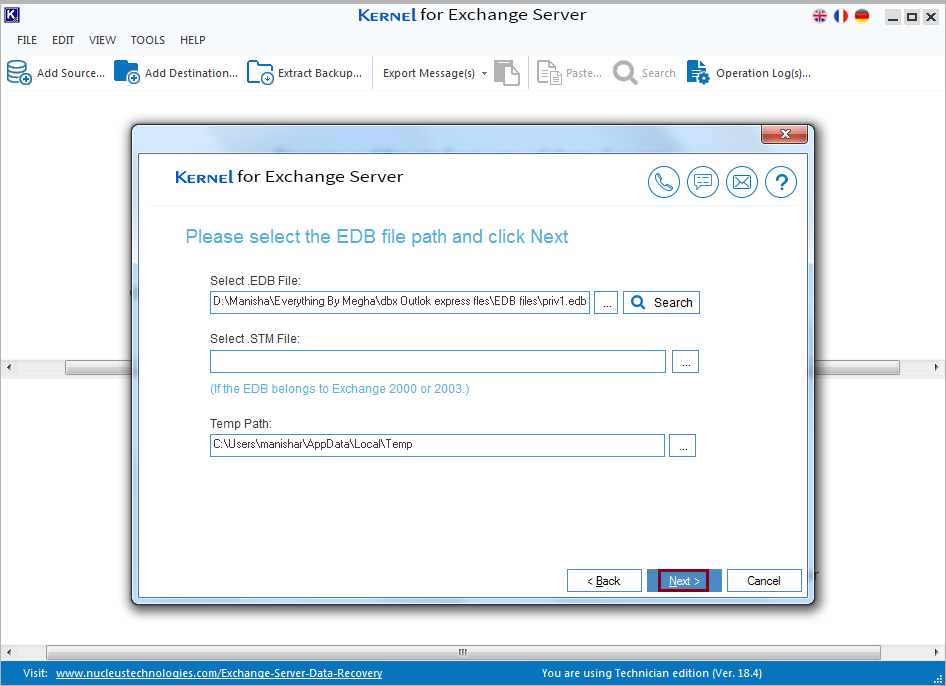Image resolution: width=946 pixels, height=686 pixels.
Task: Click the Back button
Action: coord(604,580)
